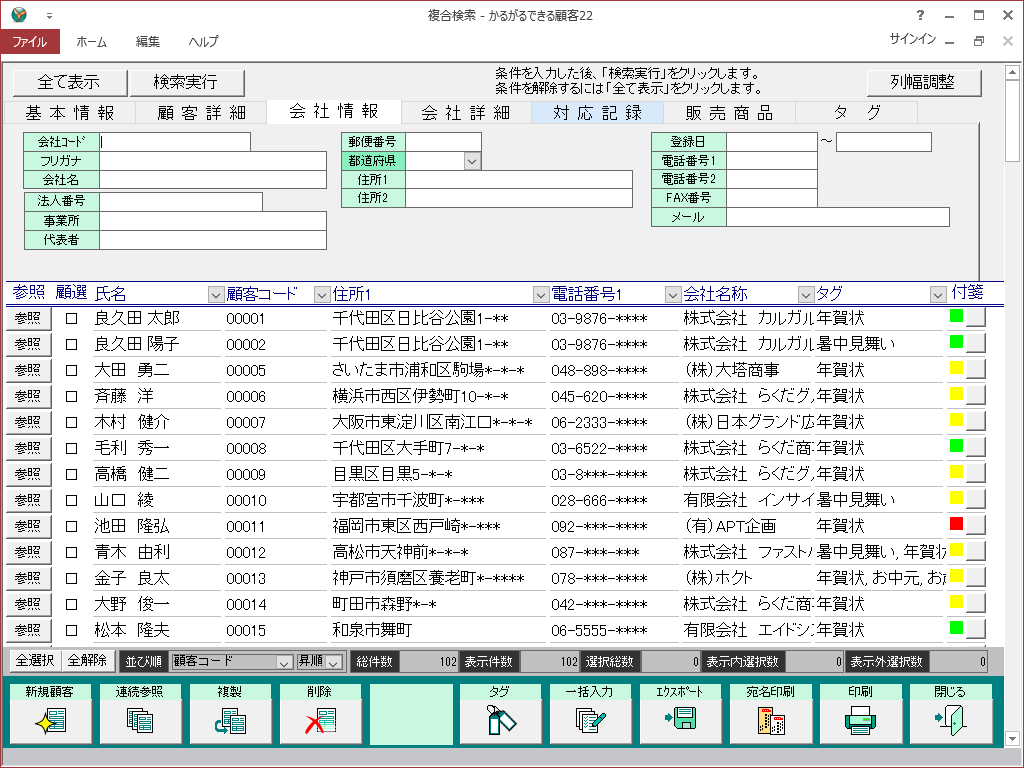Open the 電話番号1 column filter dropdown

click(673, 295)
